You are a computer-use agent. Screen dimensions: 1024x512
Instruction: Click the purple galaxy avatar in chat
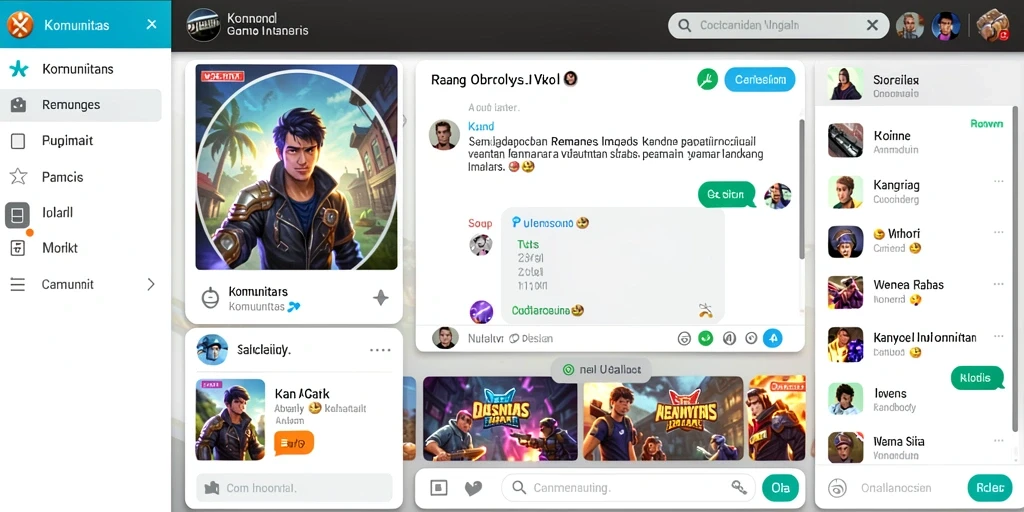(482, 312)
